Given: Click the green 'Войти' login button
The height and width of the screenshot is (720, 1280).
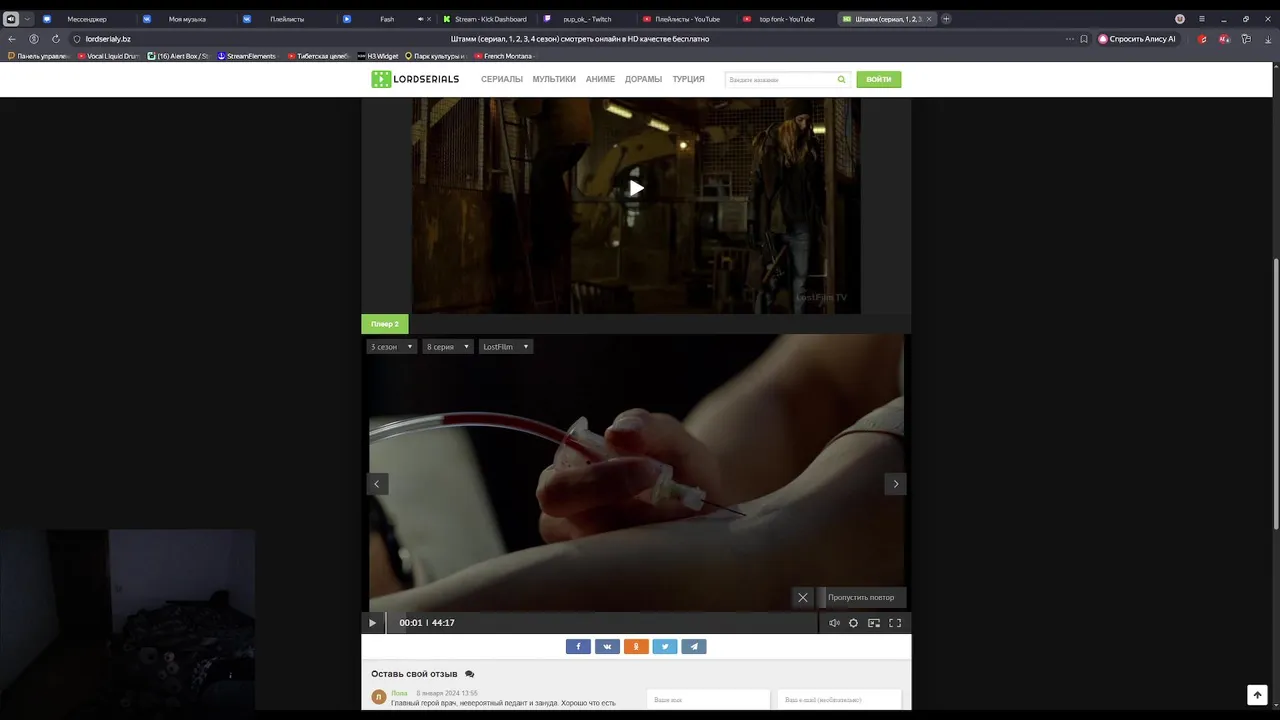Looking at the screenshot, I should tap(879, 79).
